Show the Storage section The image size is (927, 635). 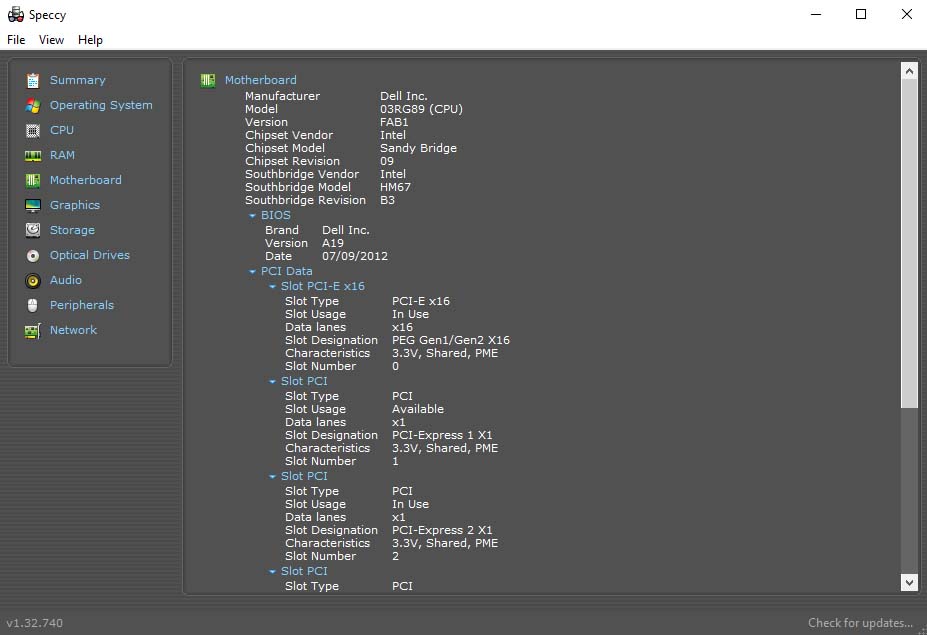click(x=72, y=230)
